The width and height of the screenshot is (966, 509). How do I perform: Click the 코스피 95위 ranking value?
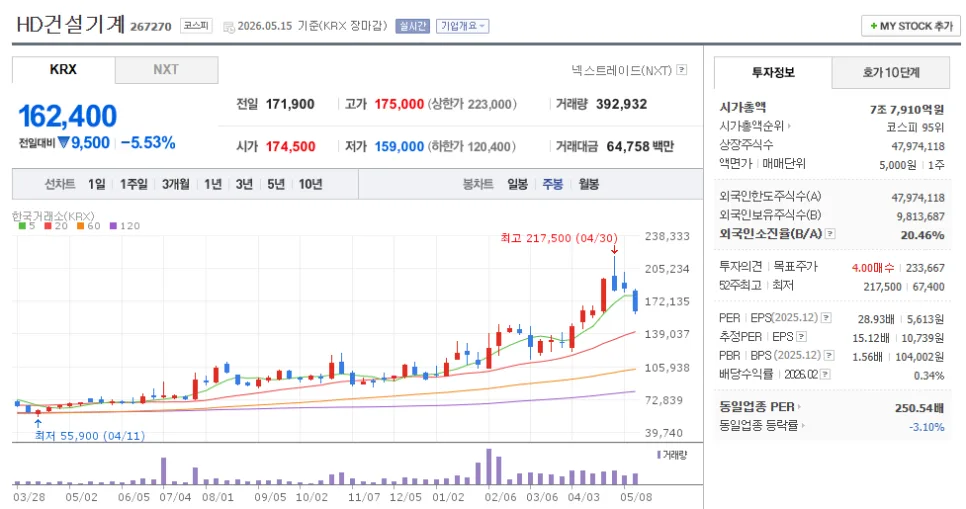[915, 128]
